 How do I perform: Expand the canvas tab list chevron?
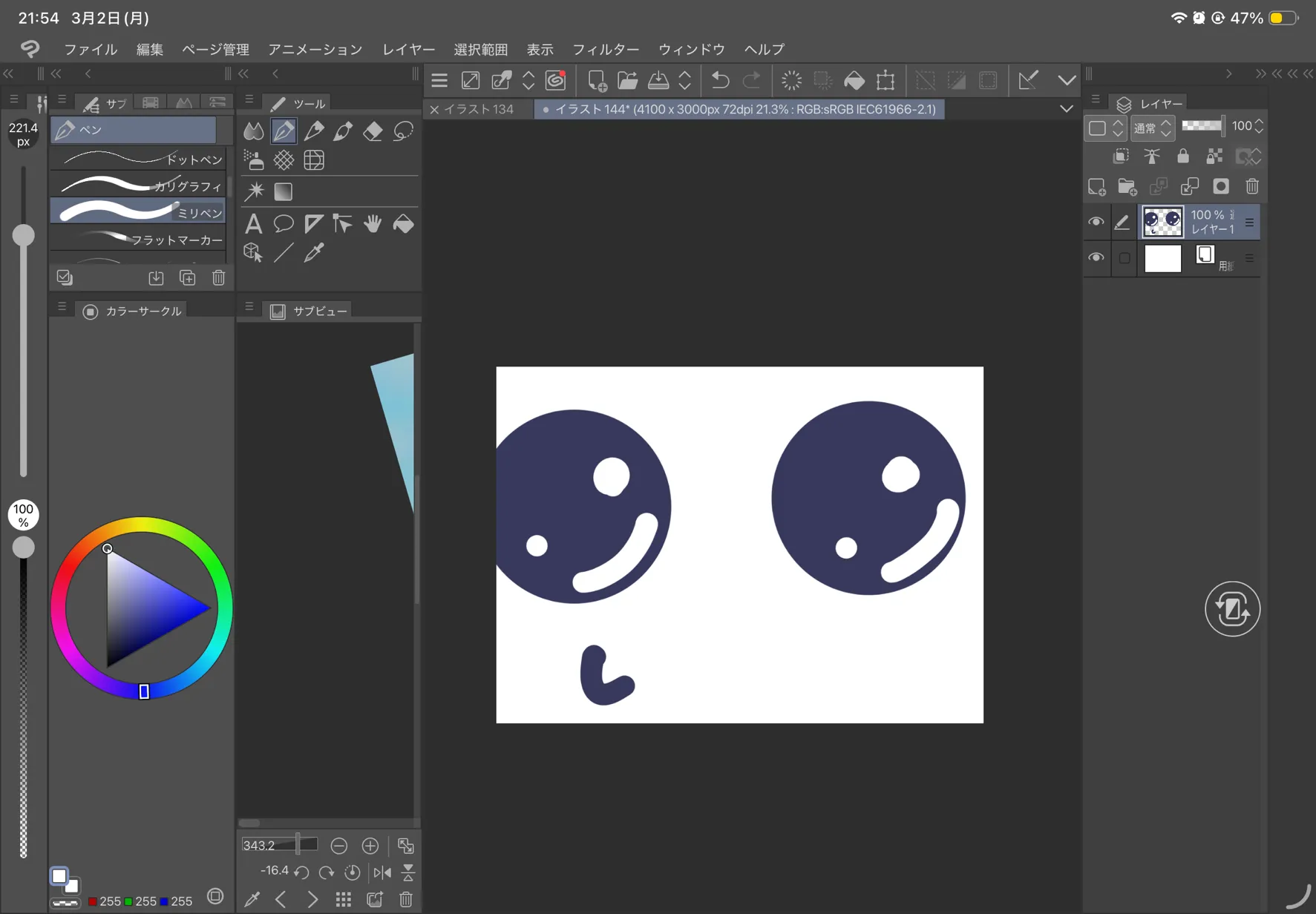point(1066,109)
